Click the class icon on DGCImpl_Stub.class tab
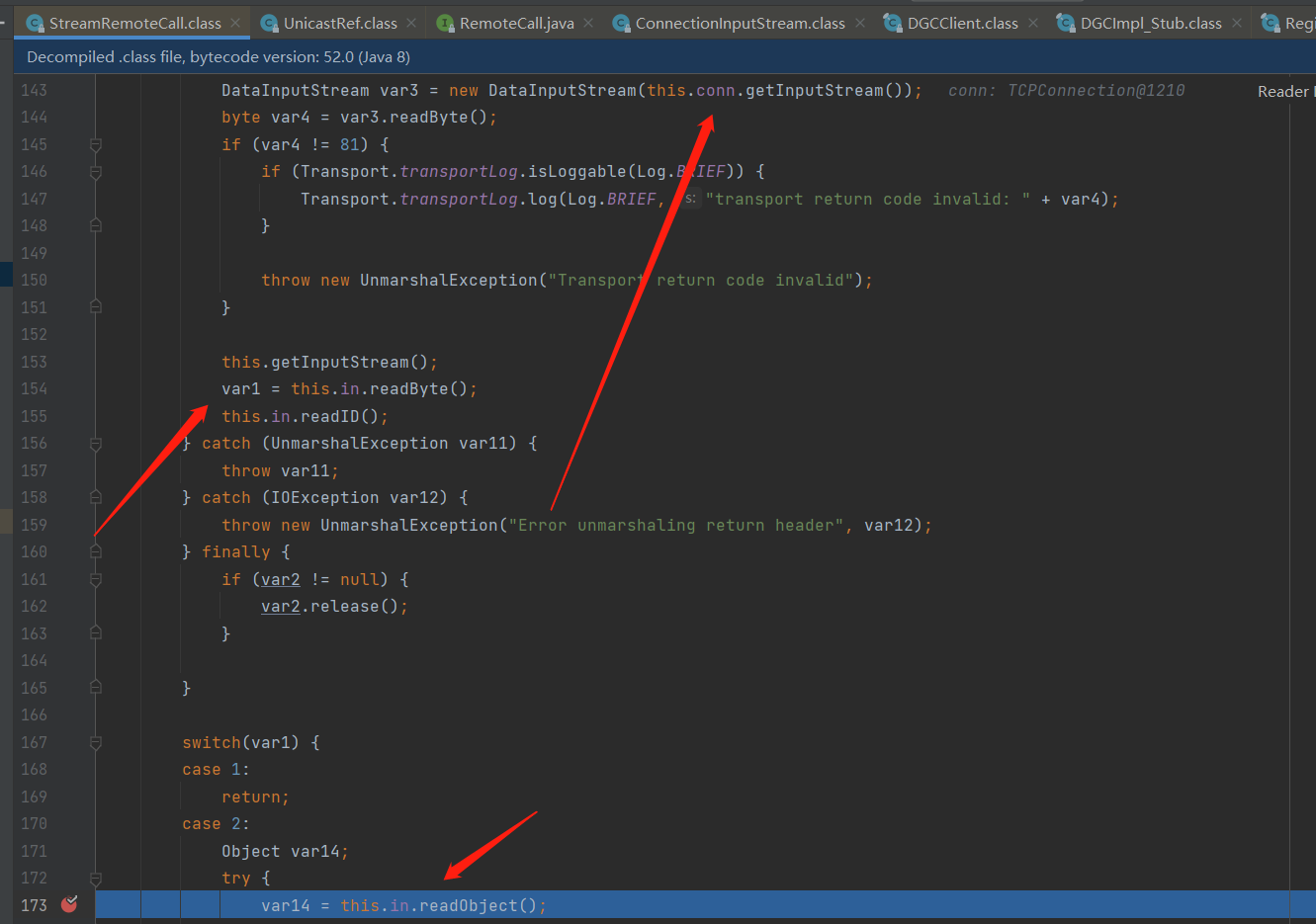This screenshot has height=924, width=1316. [1066, 23]
